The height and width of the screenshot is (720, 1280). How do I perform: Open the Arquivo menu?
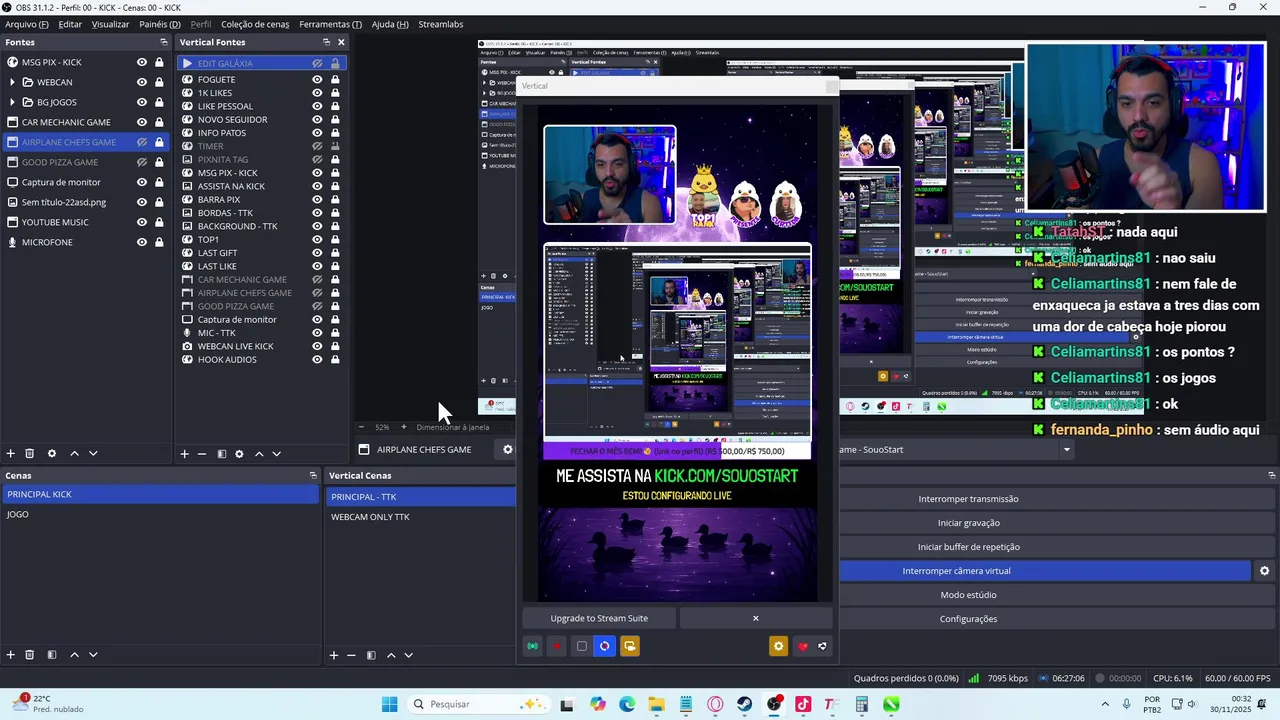tap(27, 24)
